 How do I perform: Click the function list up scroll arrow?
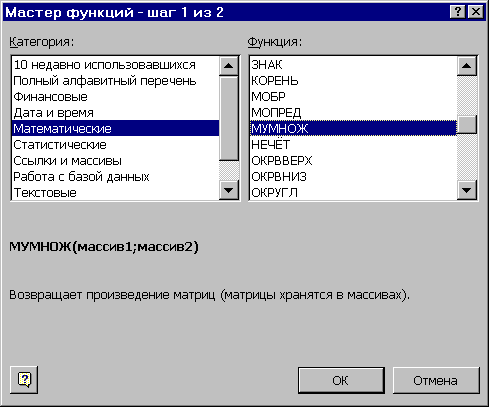467,66
